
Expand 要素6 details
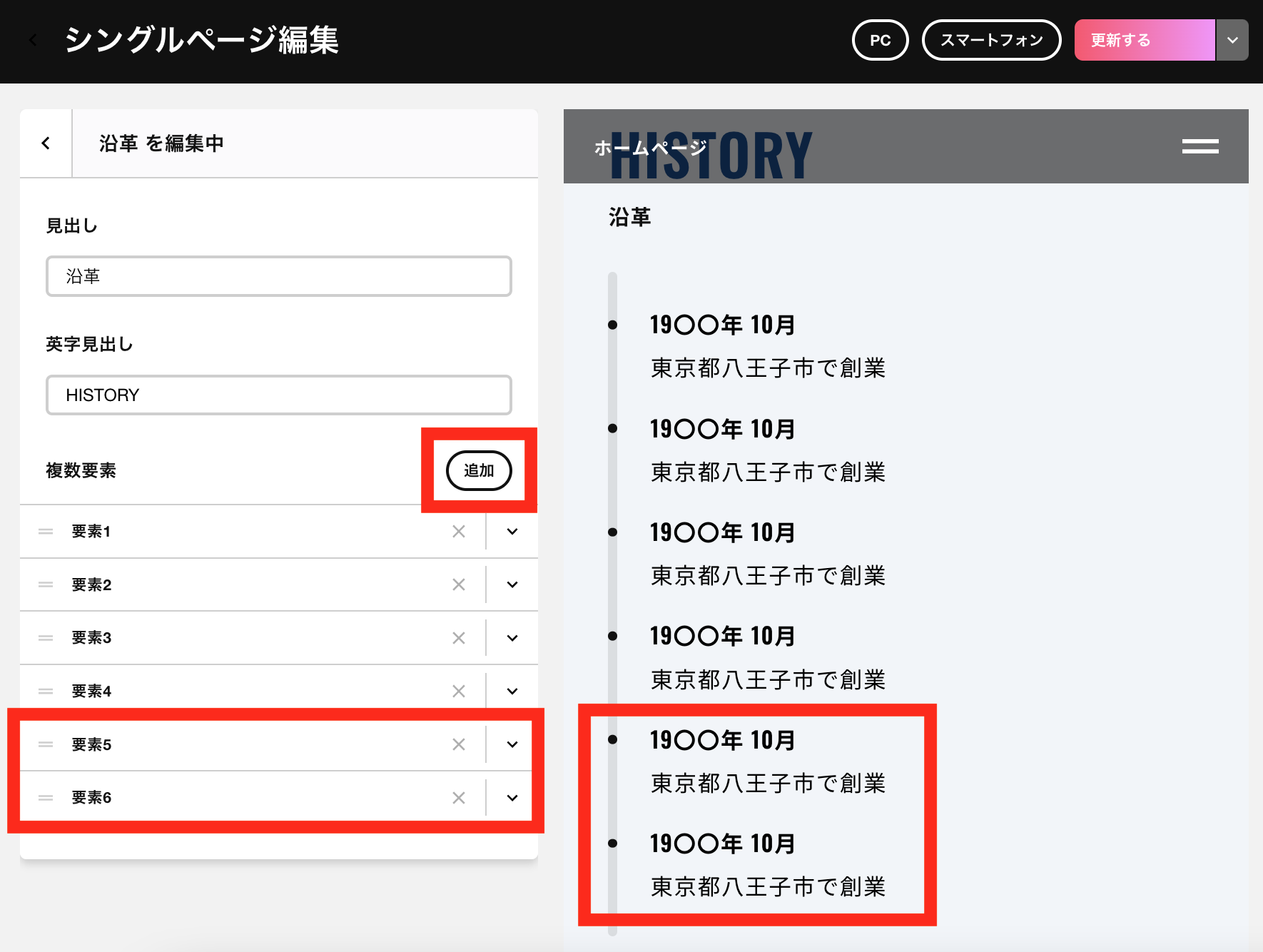512,798
